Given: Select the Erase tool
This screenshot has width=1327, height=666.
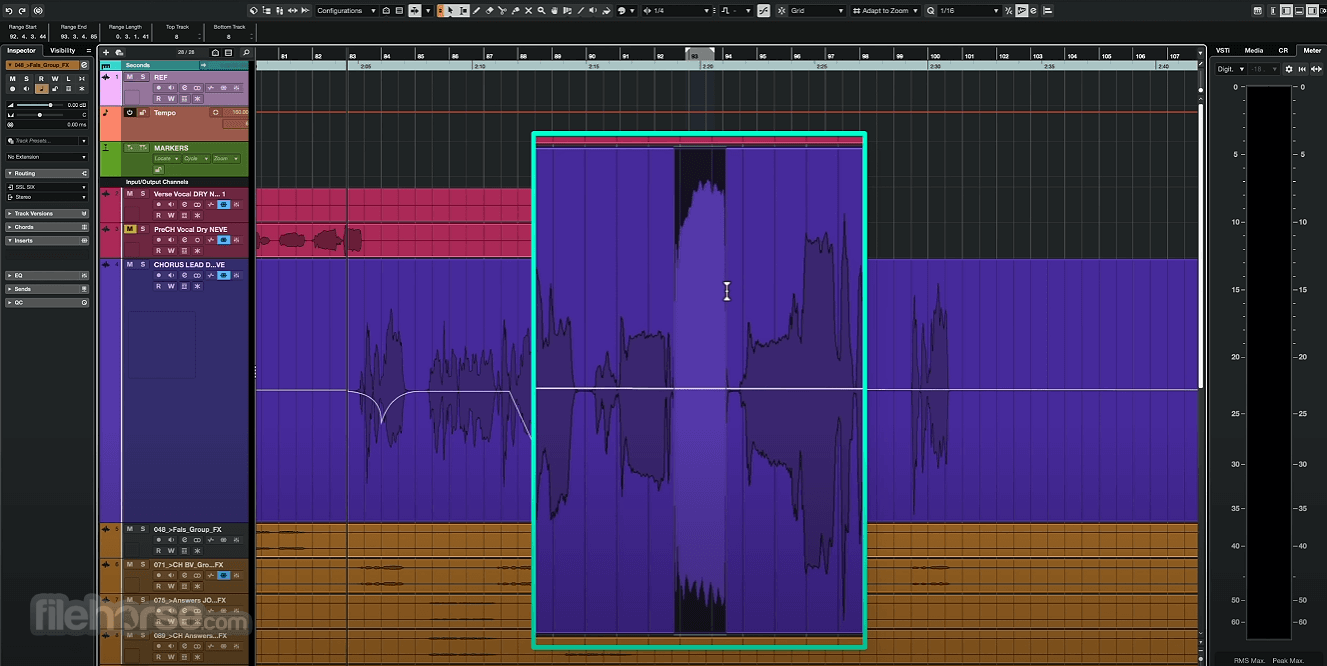Looking at the screenshot, I should tap(489, 10).
